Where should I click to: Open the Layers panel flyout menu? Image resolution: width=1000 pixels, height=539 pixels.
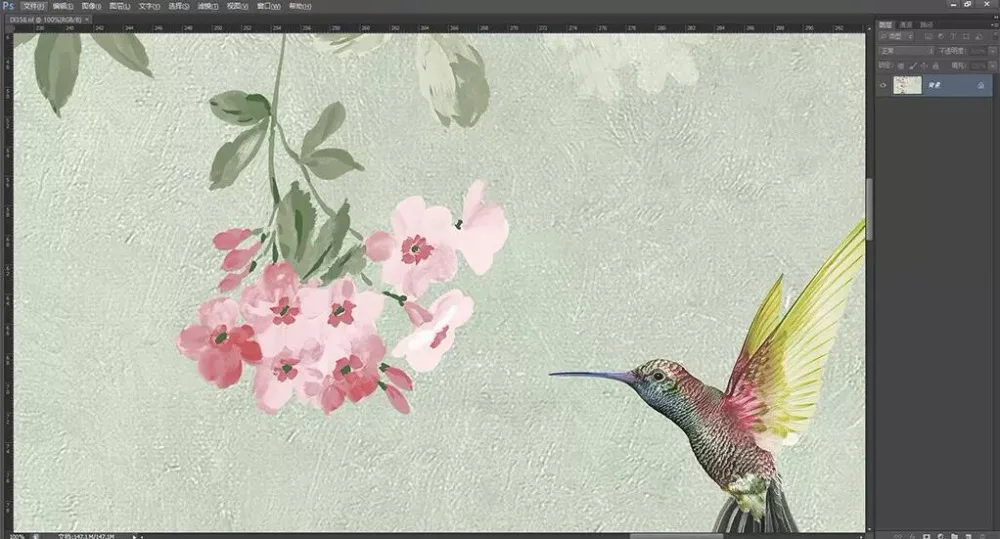point(995,25)
